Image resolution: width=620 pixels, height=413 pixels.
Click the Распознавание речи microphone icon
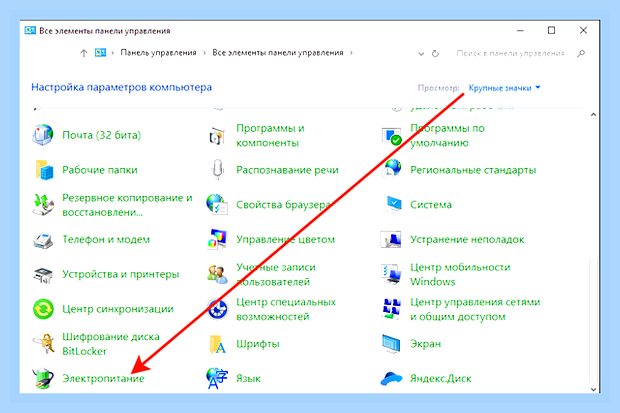coord(217,170)
